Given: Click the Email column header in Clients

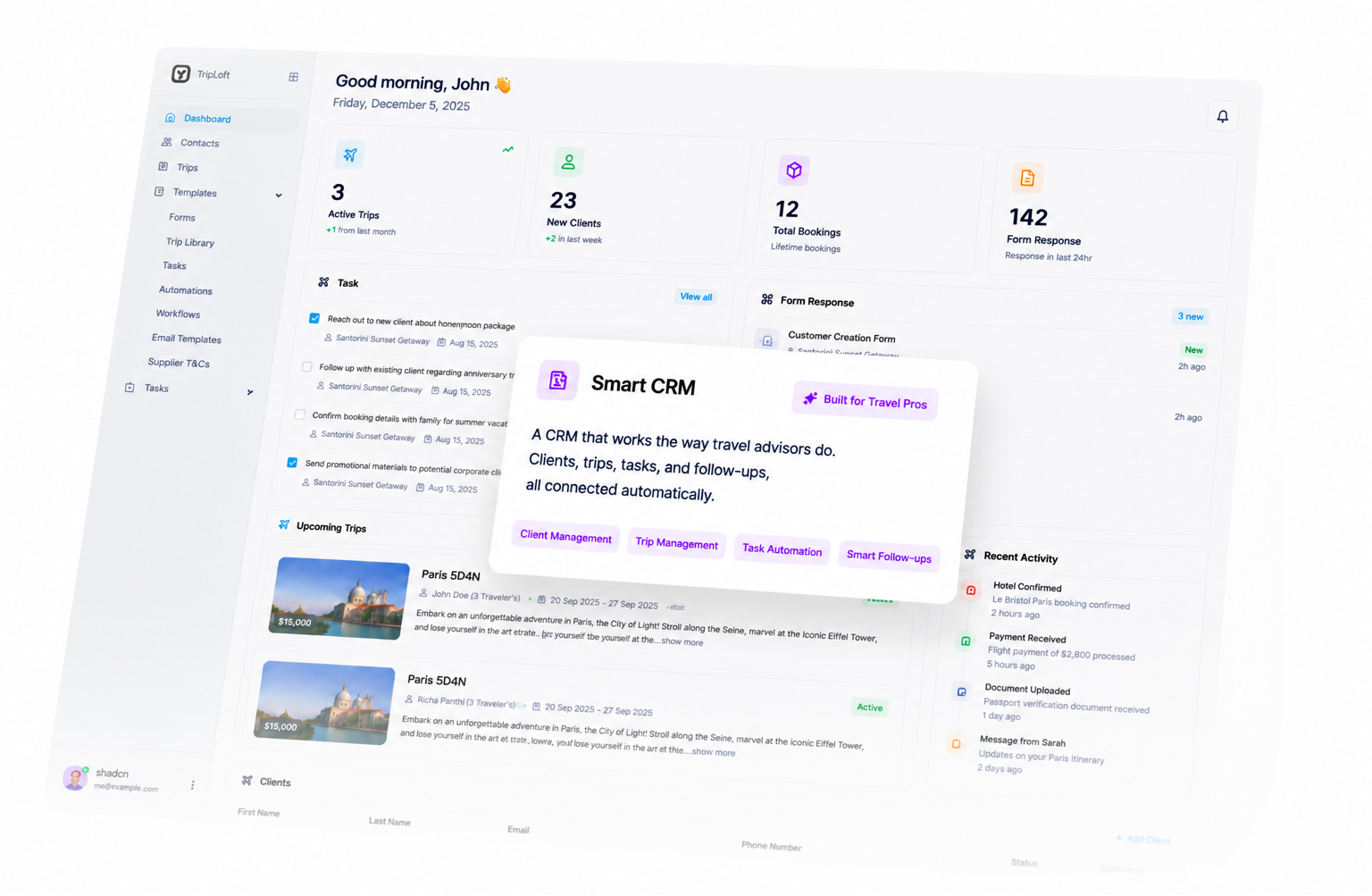Looking at the screenshot, I should point(518,830).
